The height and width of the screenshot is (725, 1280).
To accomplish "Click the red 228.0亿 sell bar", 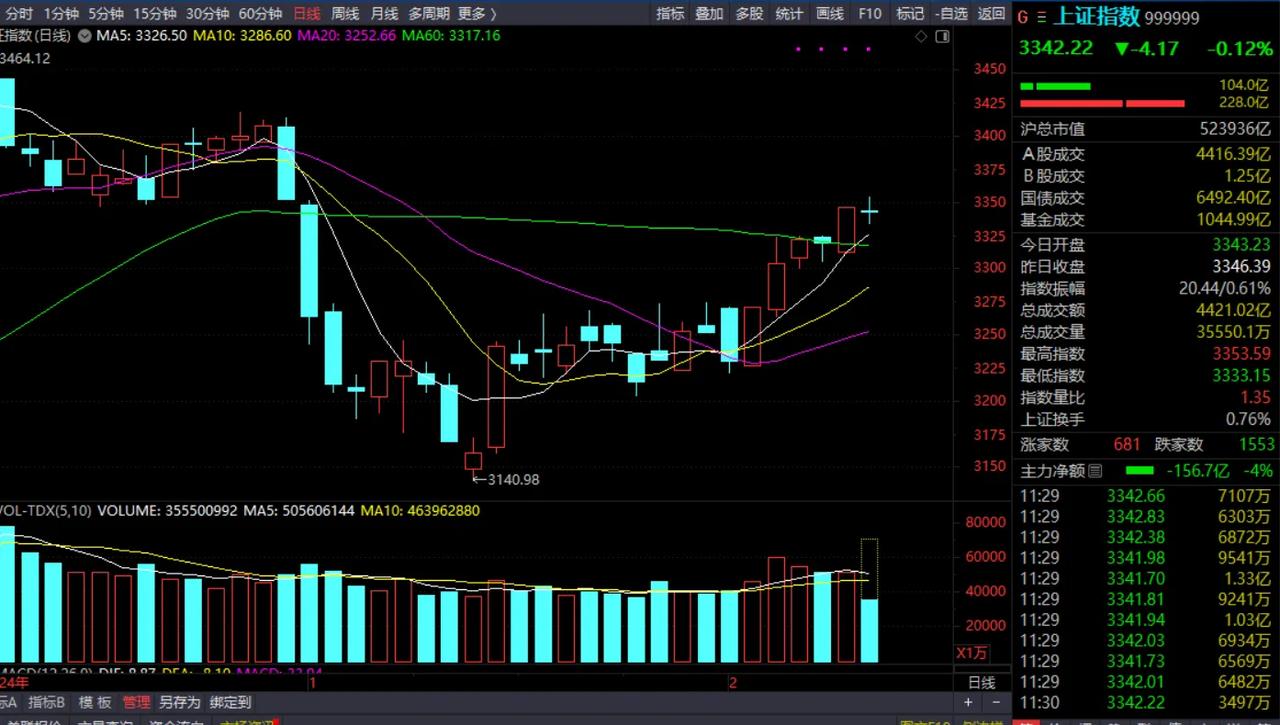I will pyautogui.click(x=1102, y=104).
